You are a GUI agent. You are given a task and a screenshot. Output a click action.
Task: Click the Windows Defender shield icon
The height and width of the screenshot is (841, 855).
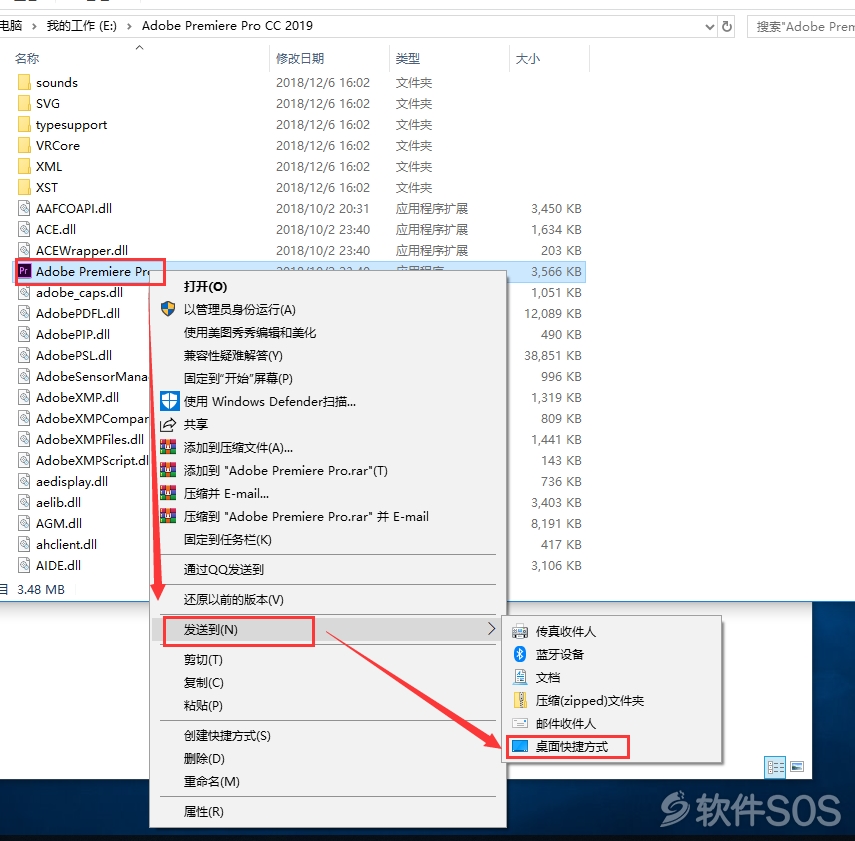170,401
